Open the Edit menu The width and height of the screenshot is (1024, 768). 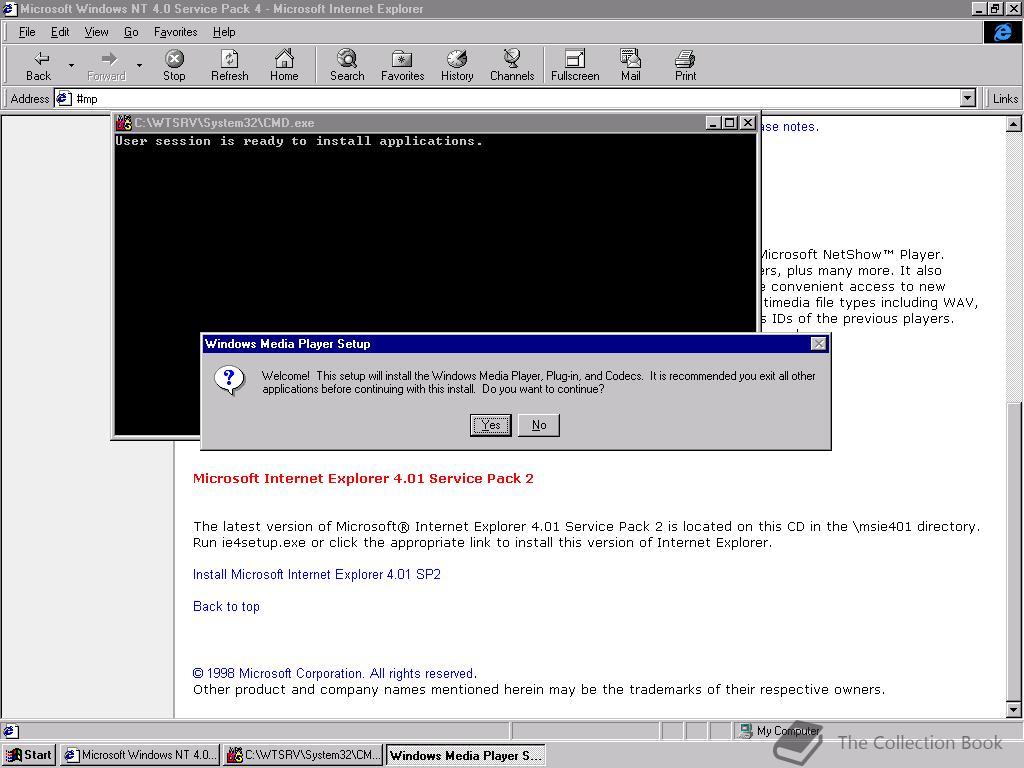(x=60, y=32)
